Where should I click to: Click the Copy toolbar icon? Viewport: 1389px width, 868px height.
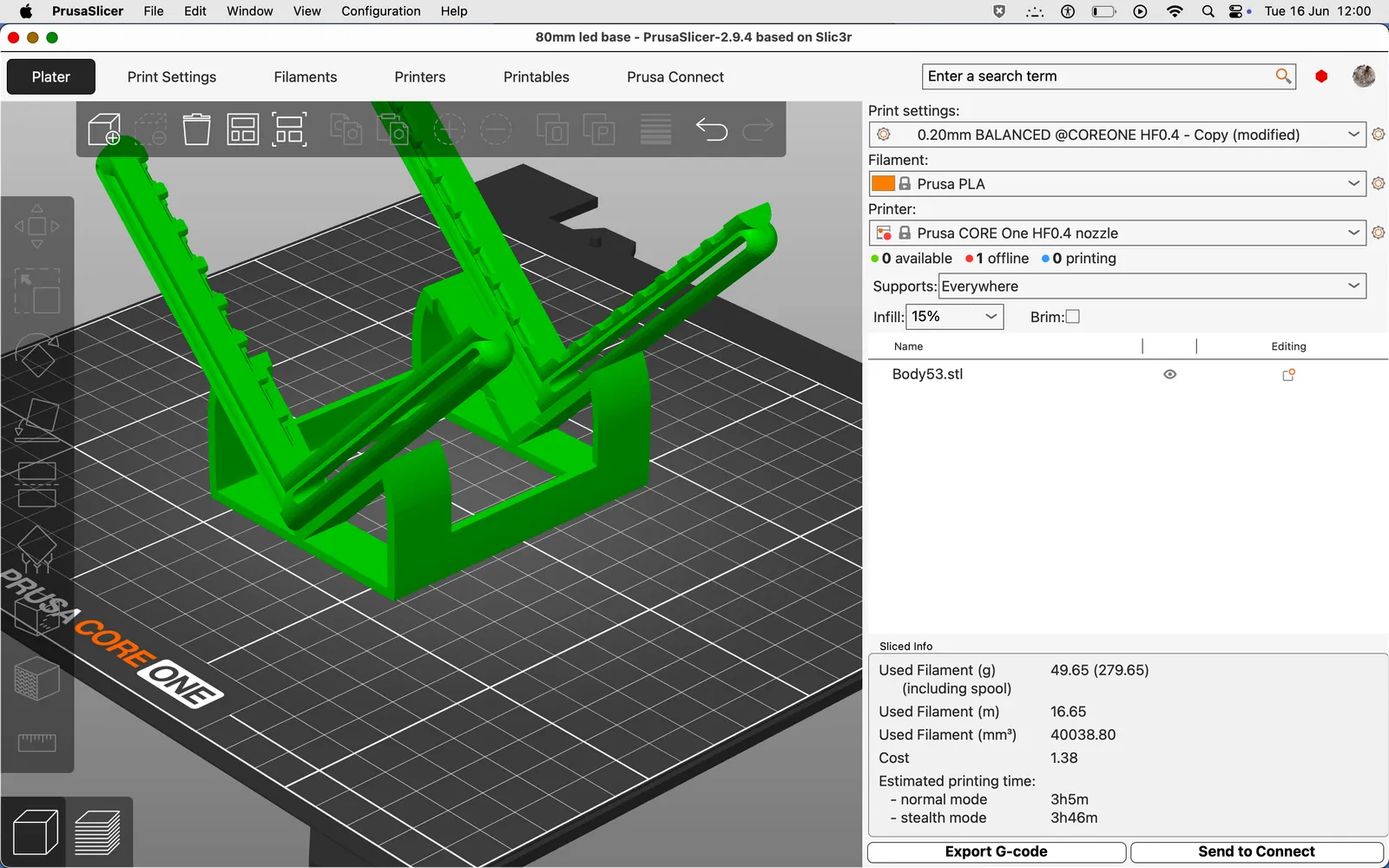pyautogui.click(x=346, y=129)
